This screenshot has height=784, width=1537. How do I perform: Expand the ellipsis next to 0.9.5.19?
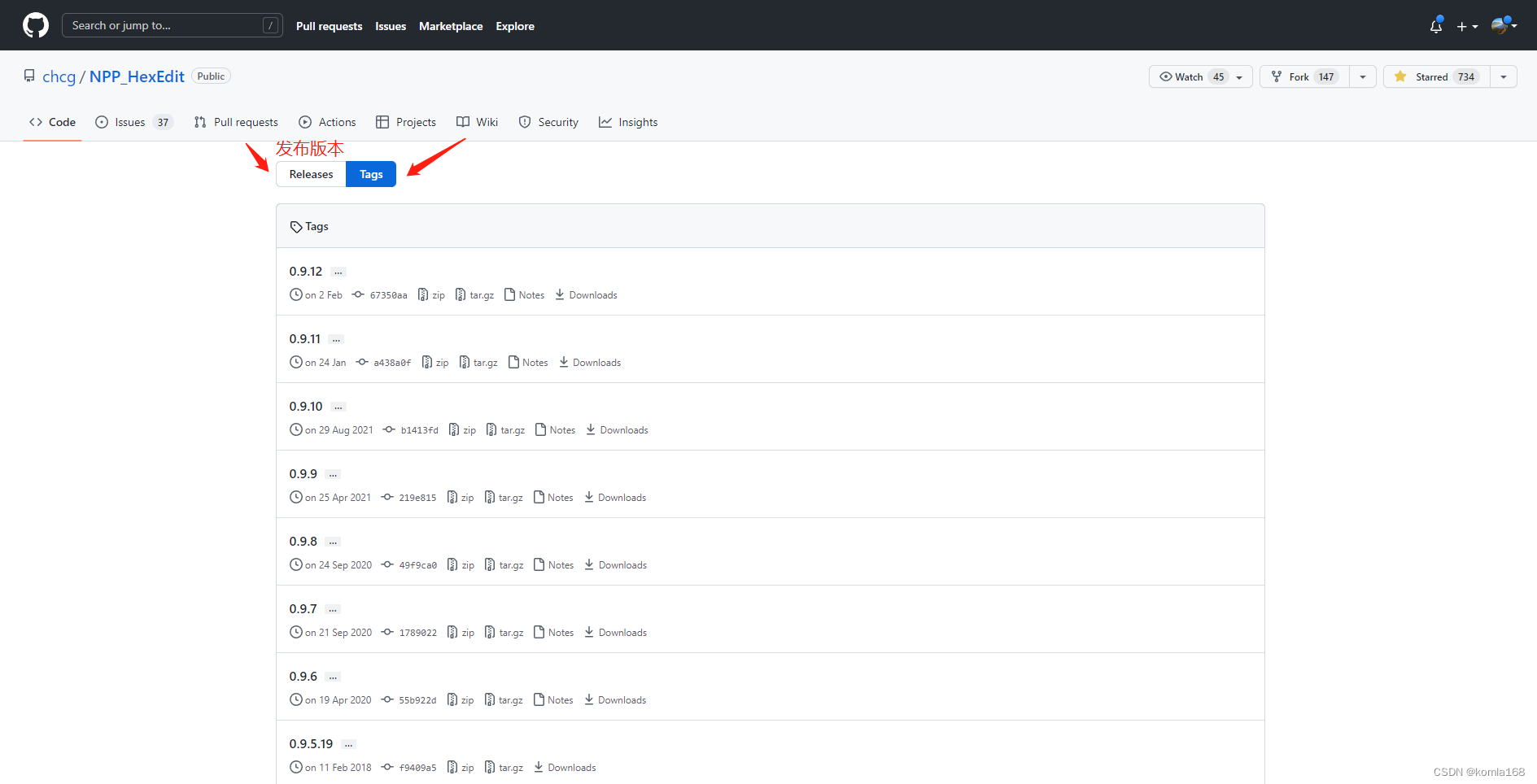tap(348, 745)
